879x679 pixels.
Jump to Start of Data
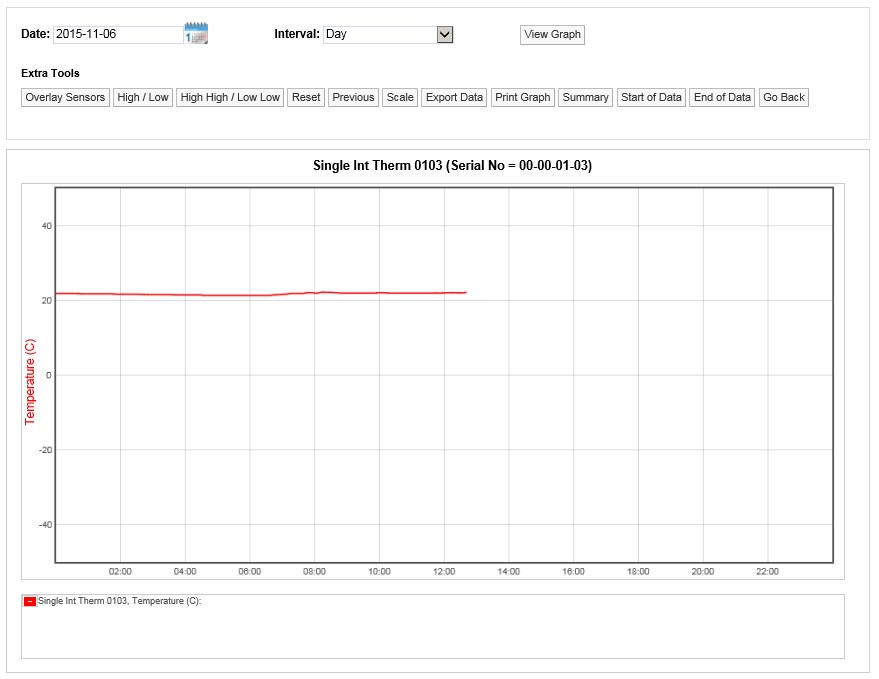pyautogui.click(x=651, y=97)
